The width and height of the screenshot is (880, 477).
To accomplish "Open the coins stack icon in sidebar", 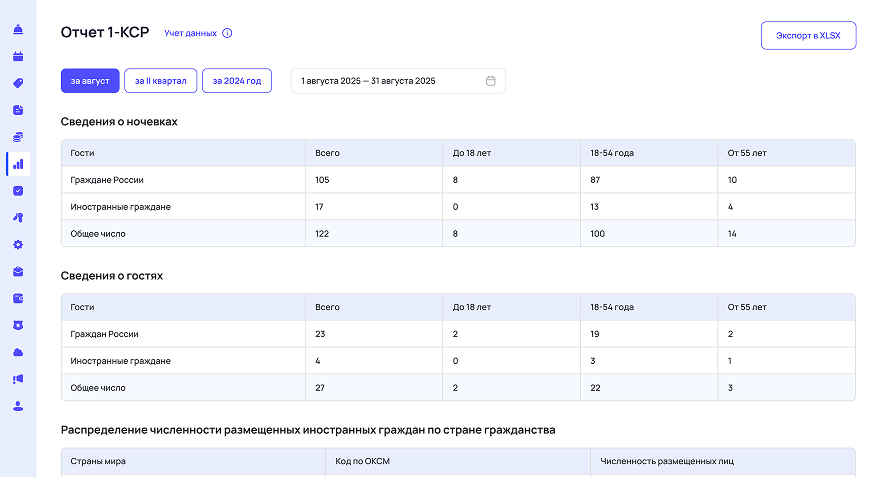I will 18,137.
